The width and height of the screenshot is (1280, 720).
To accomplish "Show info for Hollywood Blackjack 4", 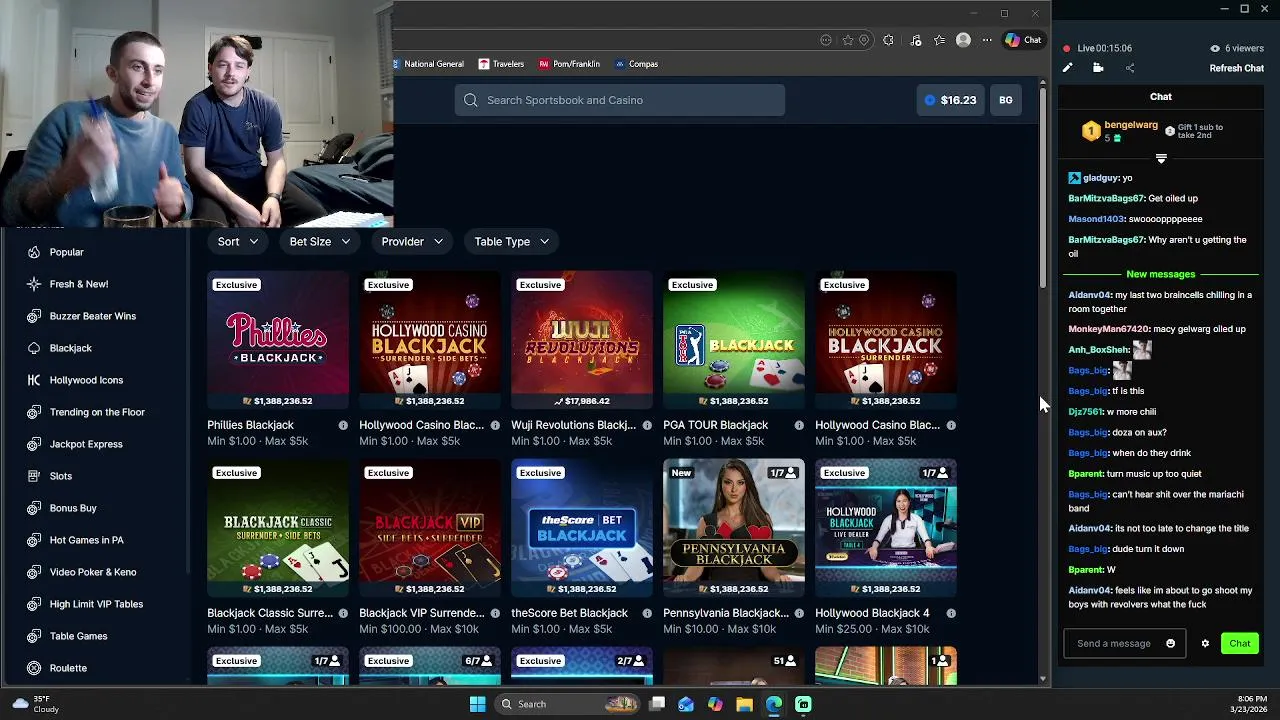I will point(951,613).
